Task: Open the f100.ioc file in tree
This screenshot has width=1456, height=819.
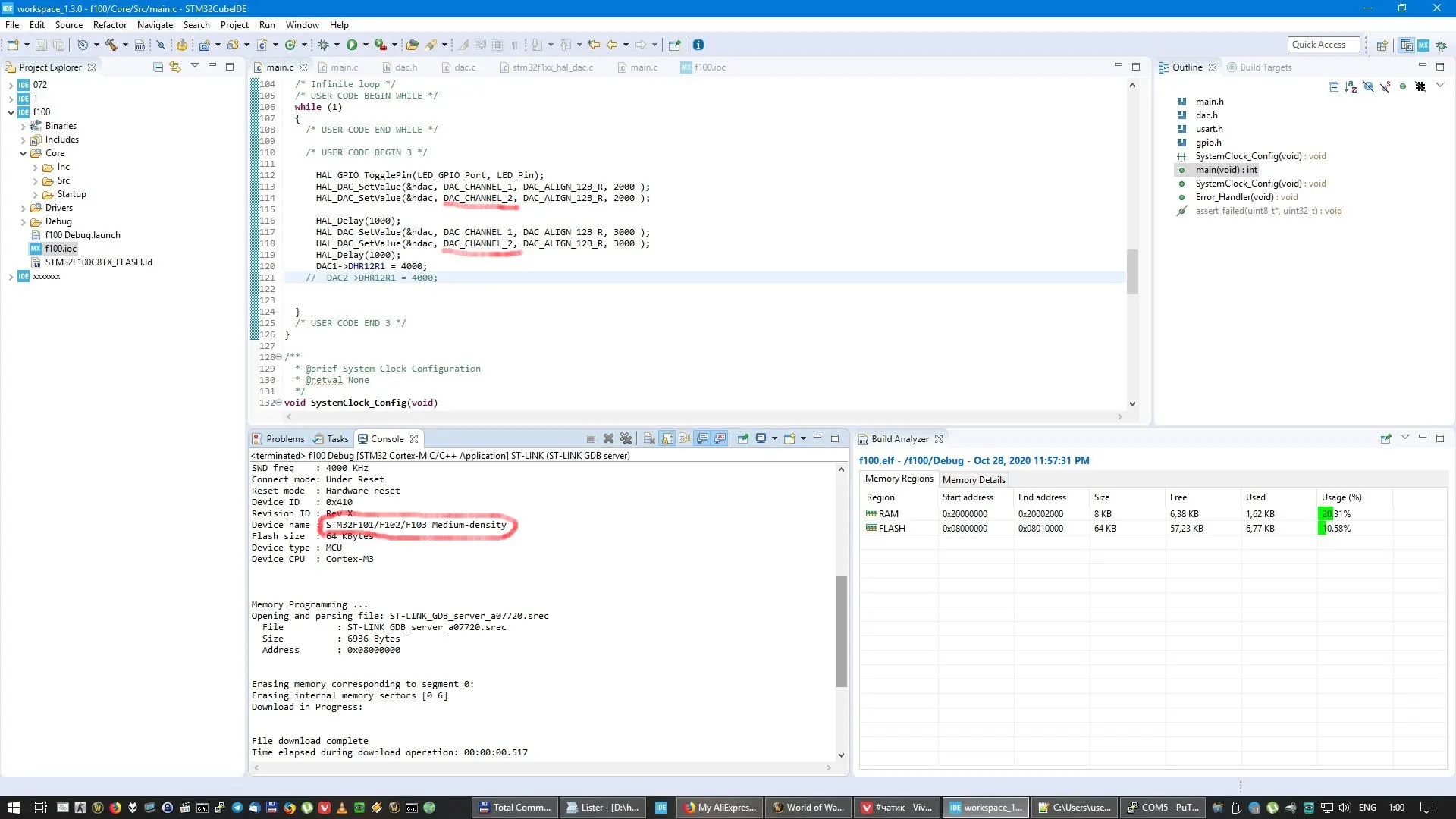Action: point(60,249)
